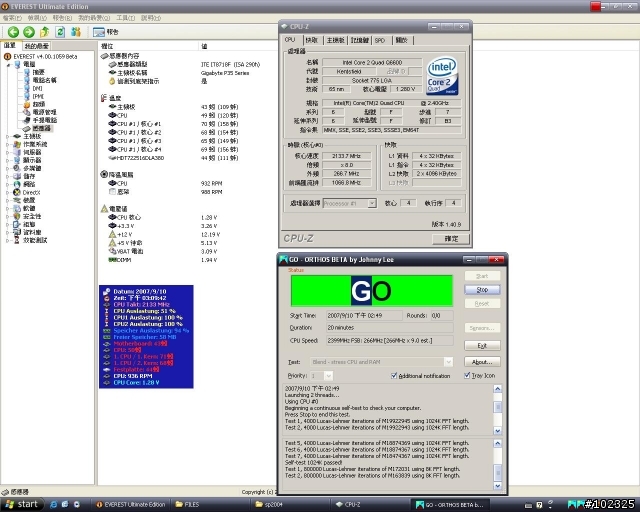Switch to the 快取 cache tab in CPU-Z
The image size is (640, 512).
click(x=312, y=40)
